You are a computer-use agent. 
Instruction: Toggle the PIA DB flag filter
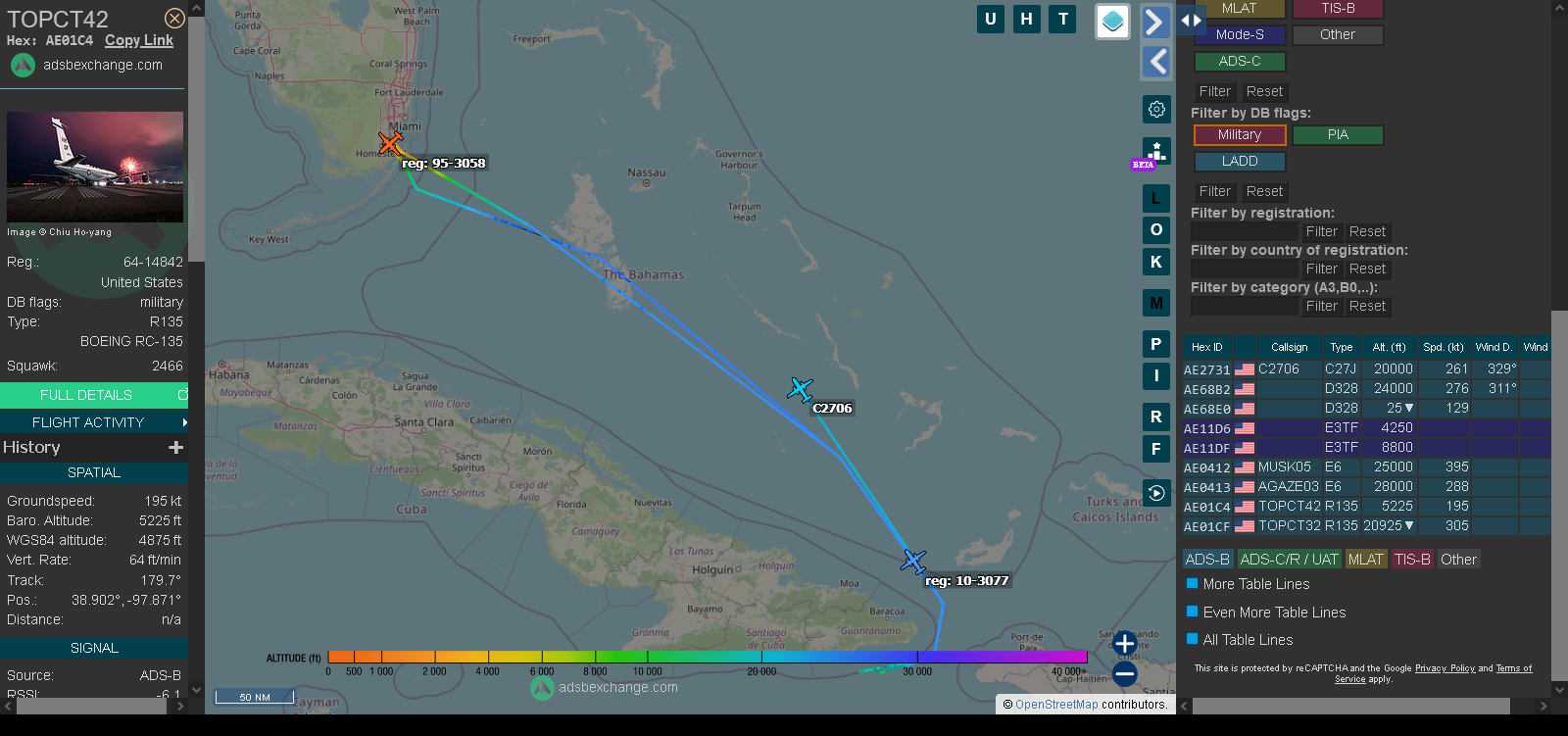pyautogui.click(x=1338, y=134)
